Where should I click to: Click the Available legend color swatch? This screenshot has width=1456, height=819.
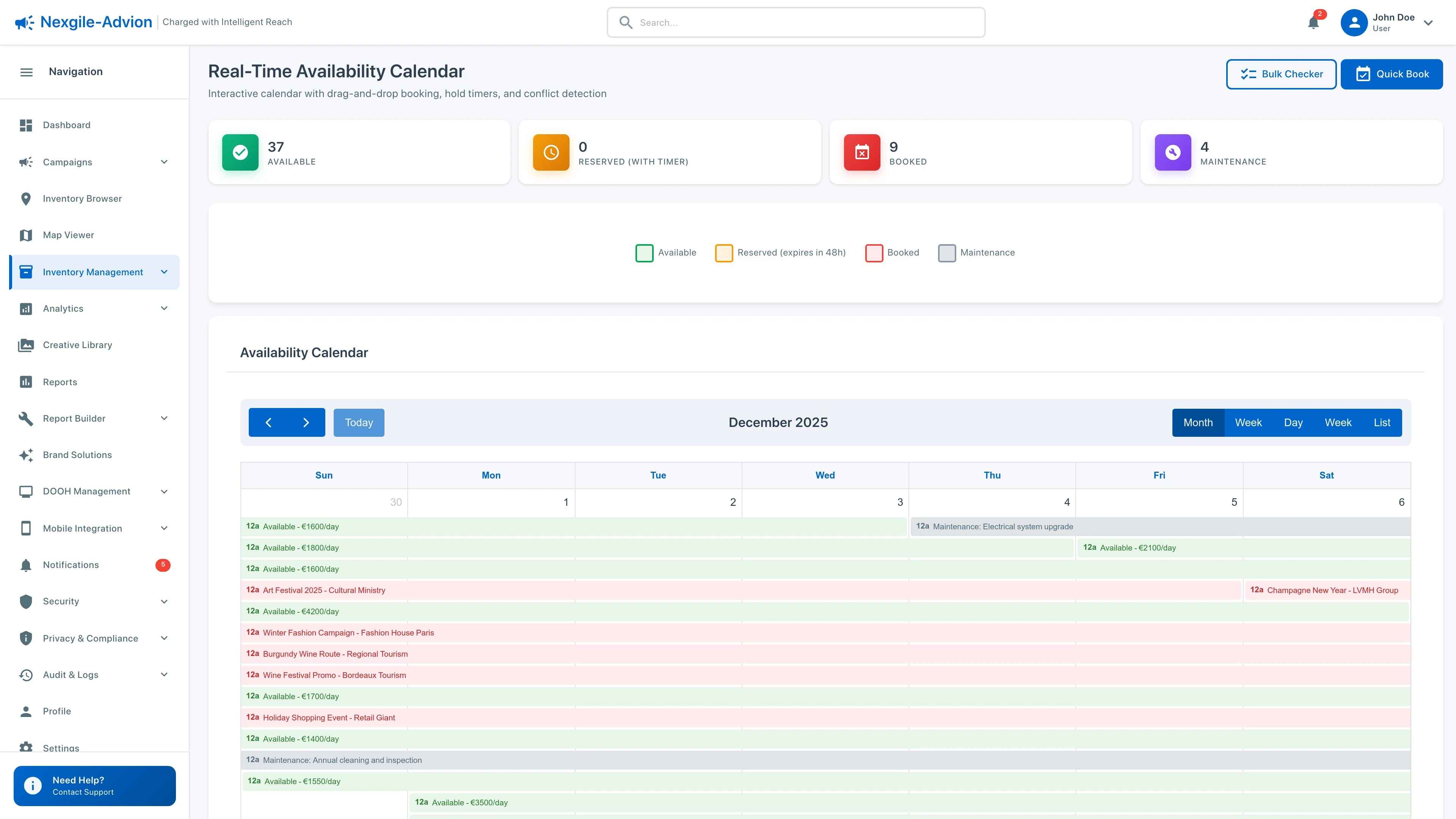pyautogui.click(x=644, y=253)
